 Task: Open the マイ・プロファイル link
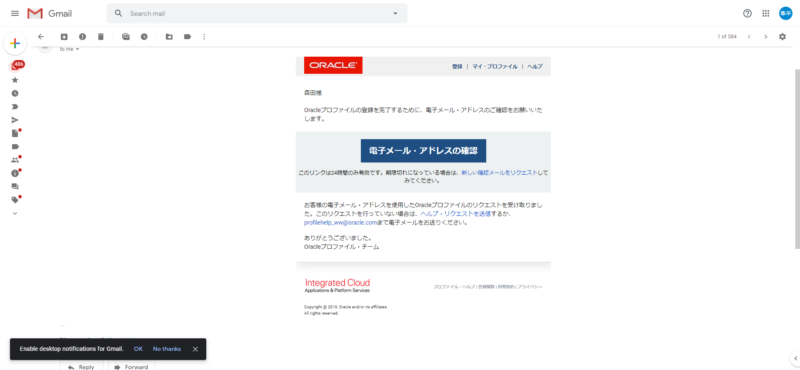click(494, 67)
